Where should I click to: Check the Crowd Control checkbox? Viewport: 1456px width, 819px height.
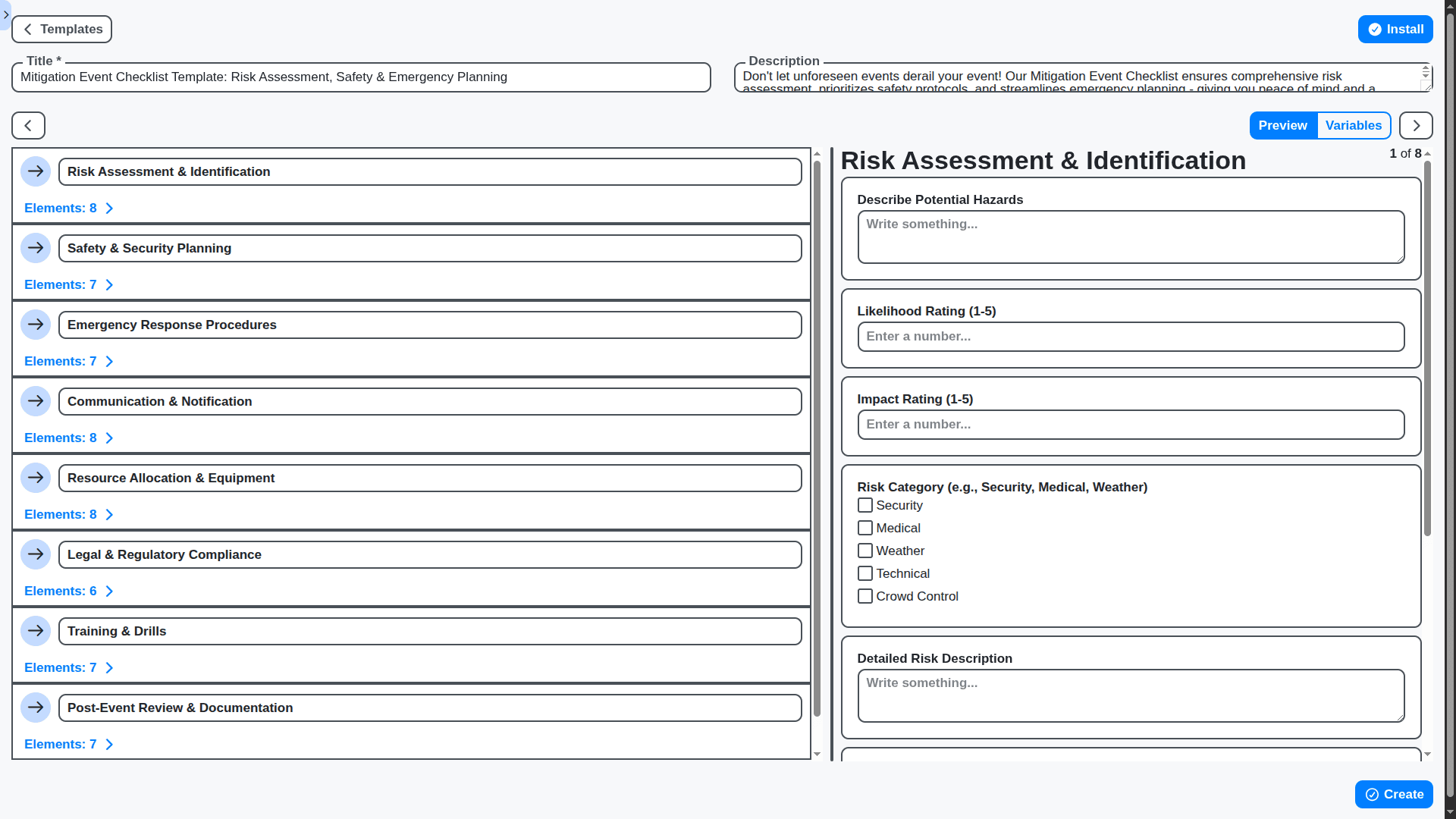[865, 596]
